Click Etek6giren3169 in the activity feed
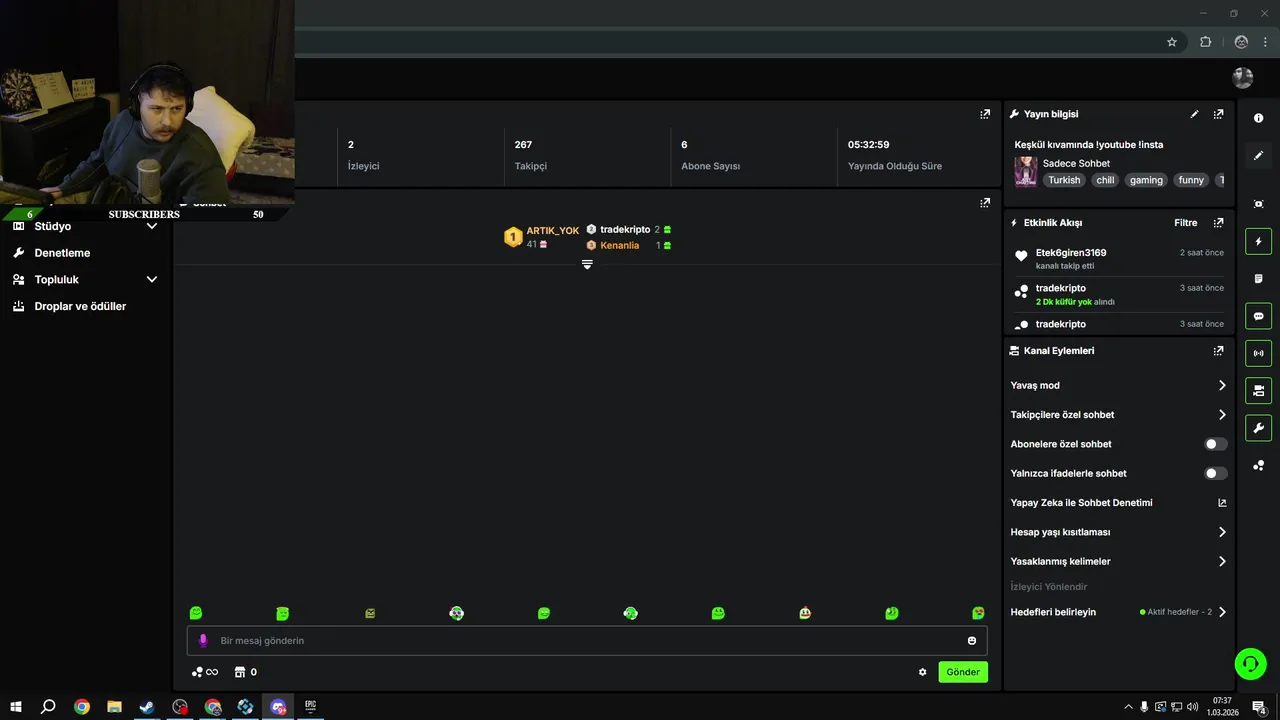This screenshot has height=720, width=1280. (x=1071, y=253)
